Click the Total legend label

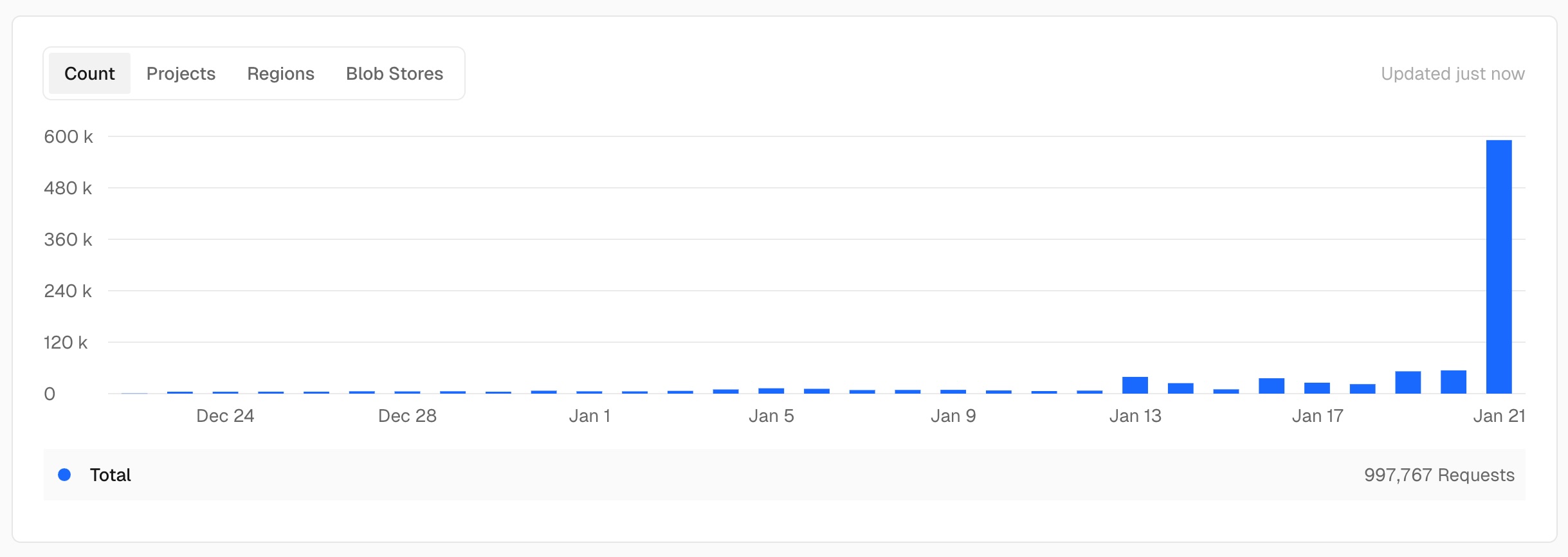pyautogui.click(x=110, y=475)
